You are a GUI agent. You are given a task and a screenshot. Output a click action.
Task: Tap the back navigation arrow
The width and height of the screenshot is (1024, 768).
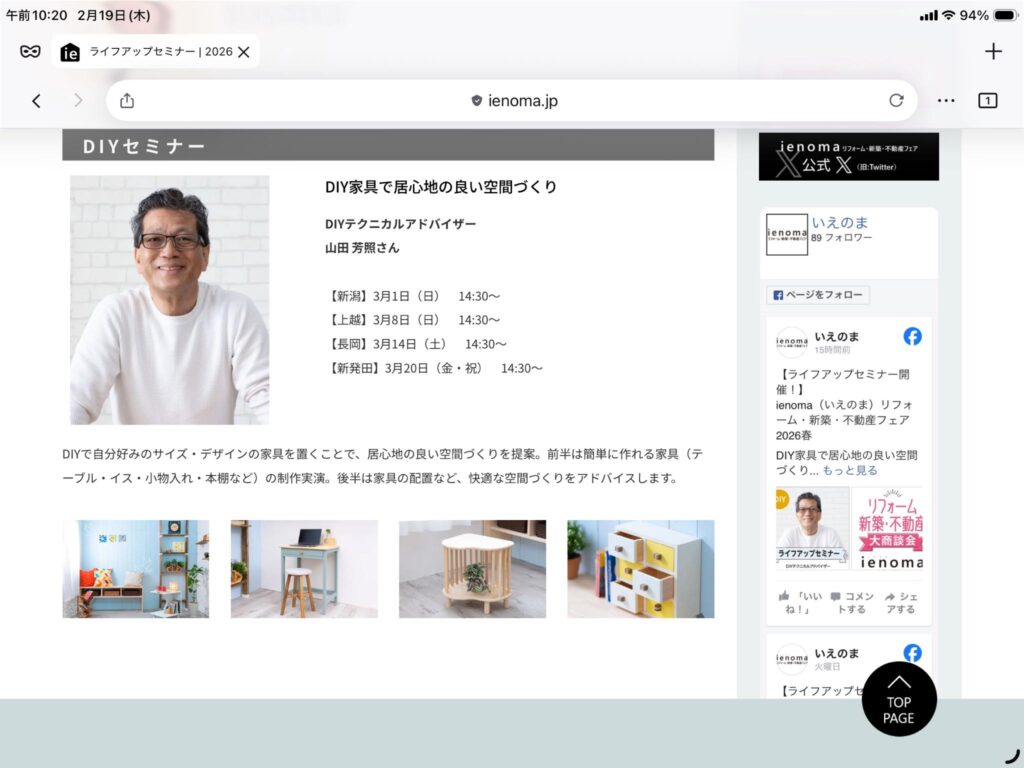click(x=36, y=100)
